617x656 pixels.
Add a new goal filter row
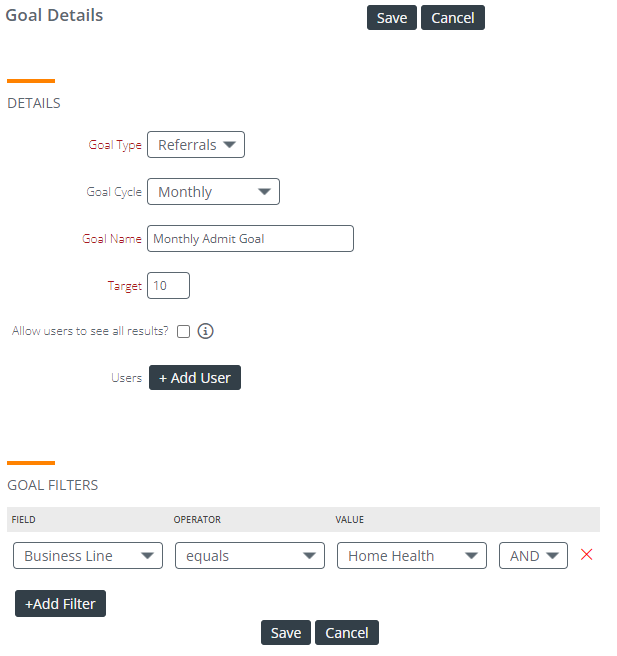coord(60,603)
